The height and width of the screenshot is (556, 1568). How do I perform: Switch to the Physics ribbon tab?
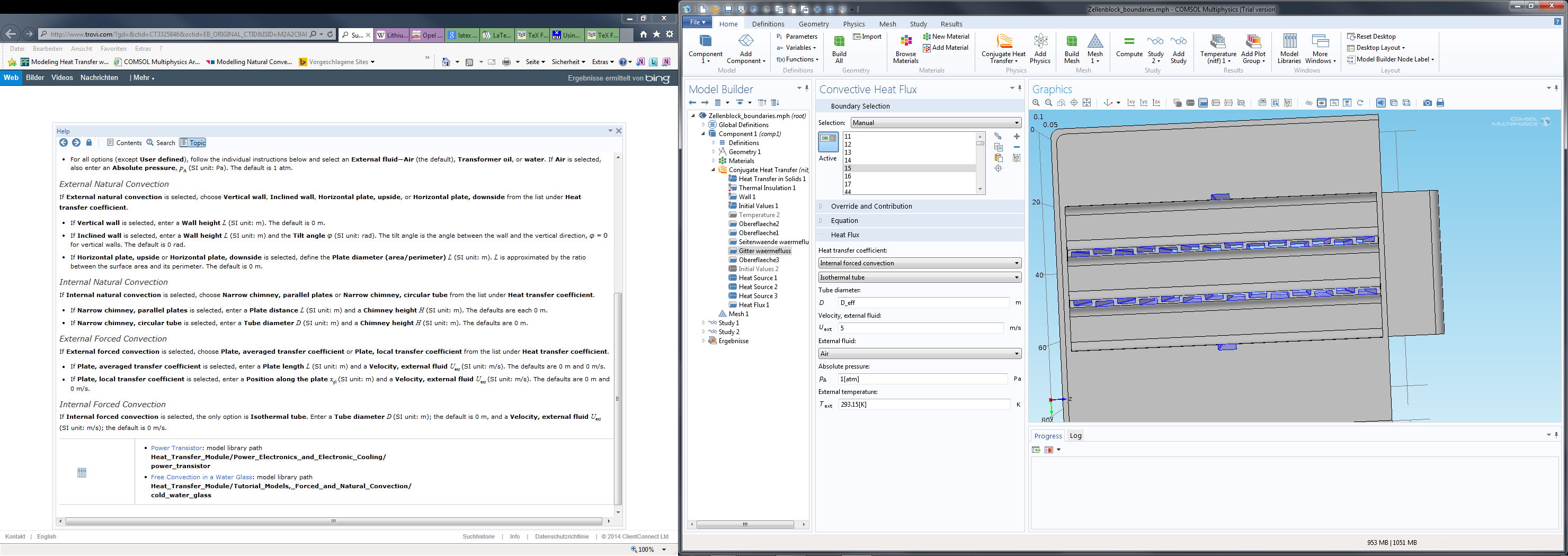[x=853, y=24]
